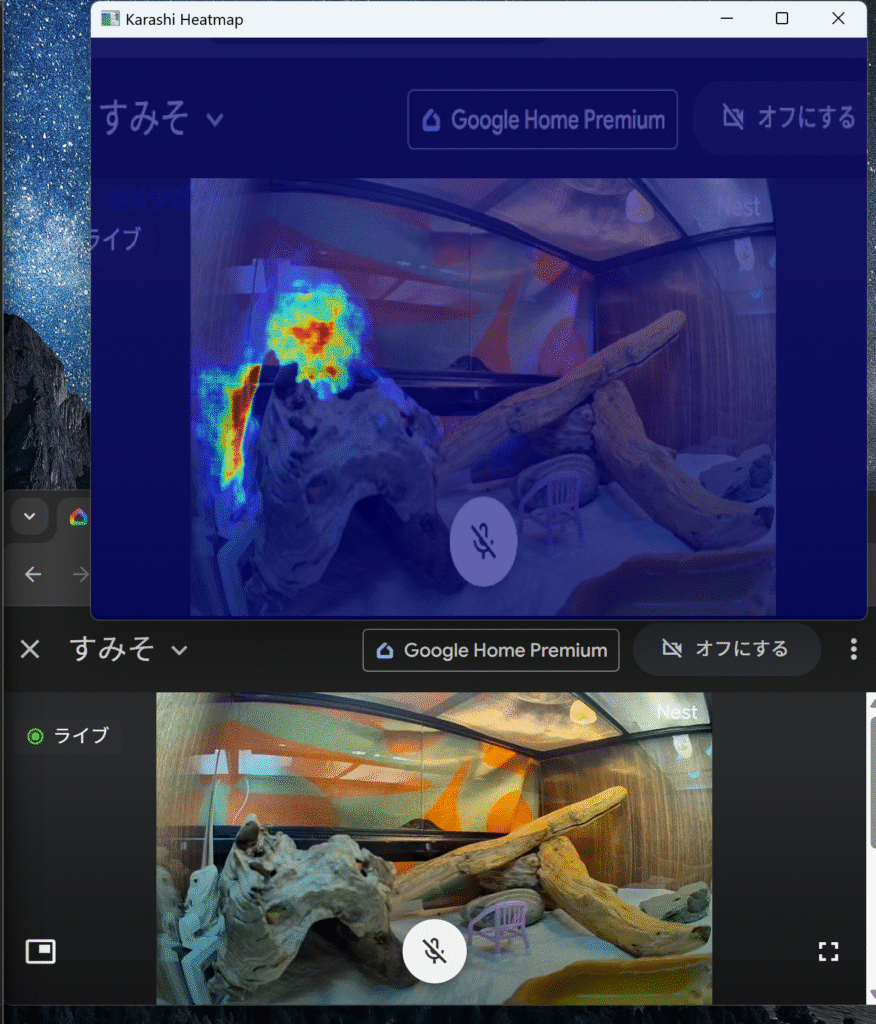Close the Karashi Heatmap window
This screenshot has width=876, height=1024.
pos(838,19)
